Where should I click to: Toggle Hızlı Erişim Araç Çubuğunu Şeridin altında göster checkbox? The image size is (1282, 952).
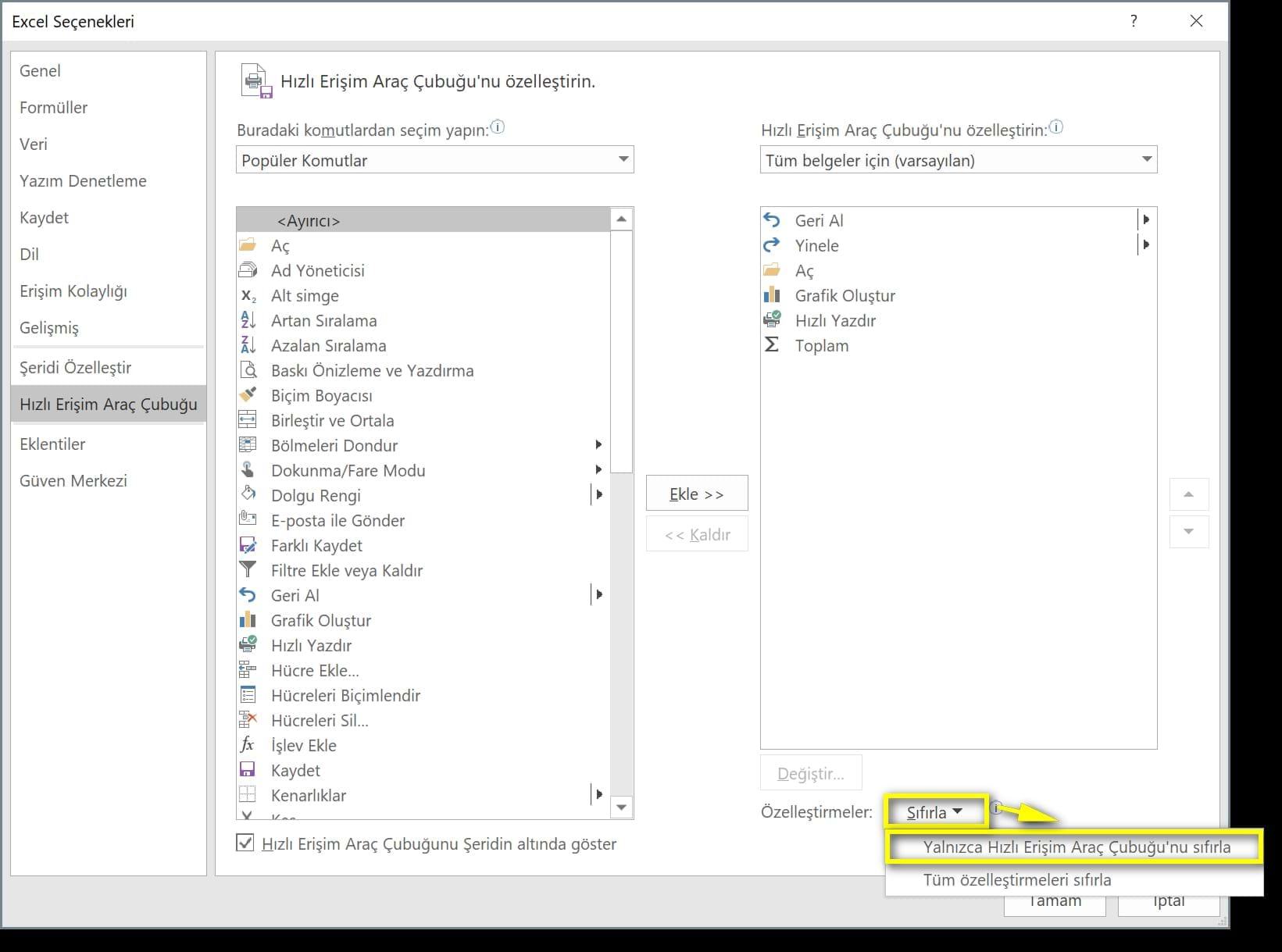245,843
